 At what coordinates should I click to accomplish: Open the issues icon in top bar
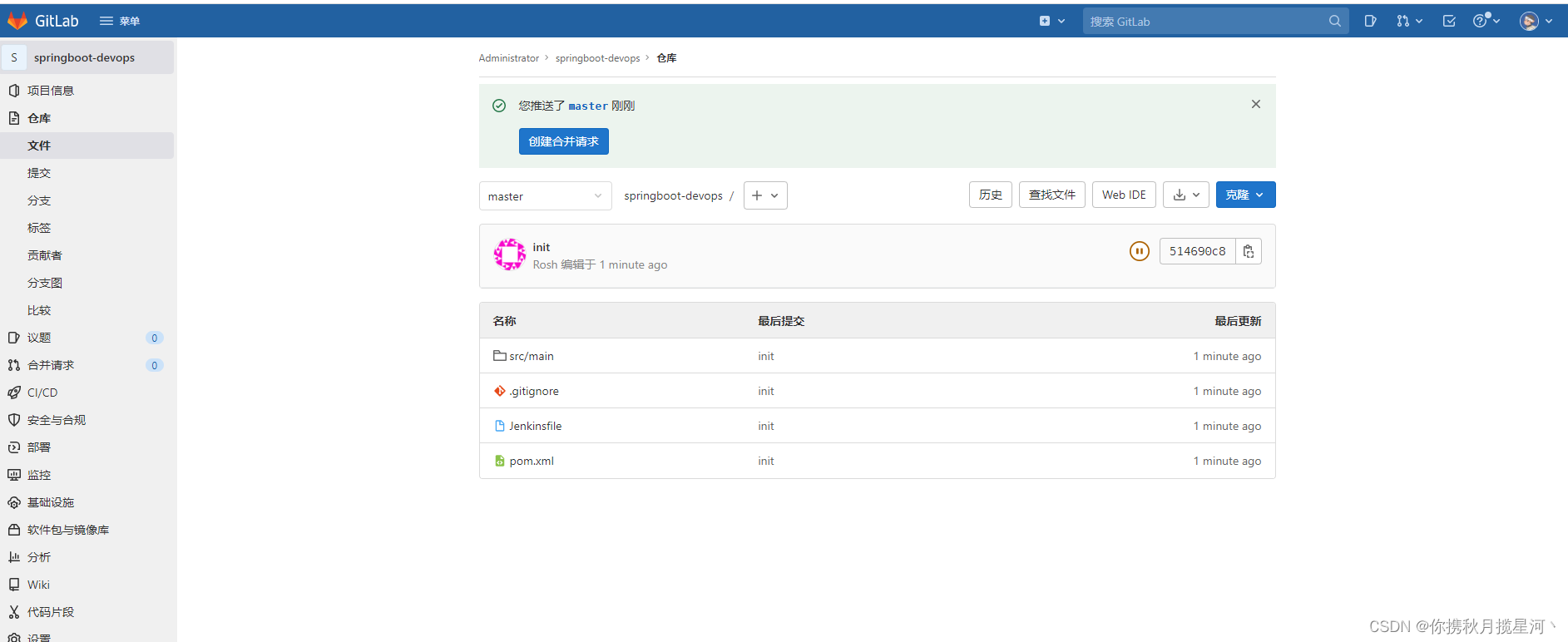click(1370, 21)
